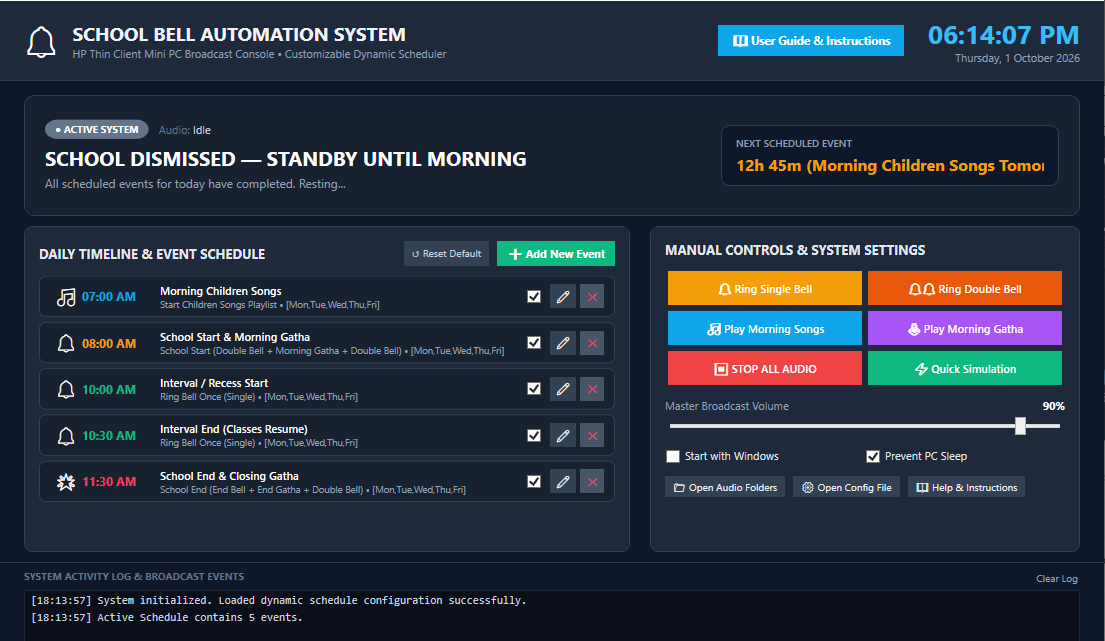Click the ACTIVE SYSTEM status badge

(97, 130)
